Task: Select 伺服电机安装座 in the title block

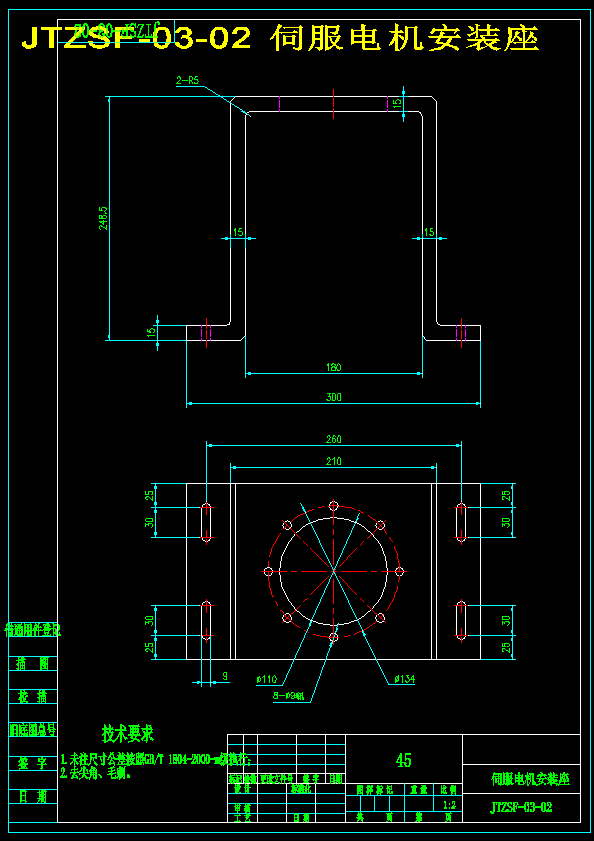Action: tap(530, 779)
